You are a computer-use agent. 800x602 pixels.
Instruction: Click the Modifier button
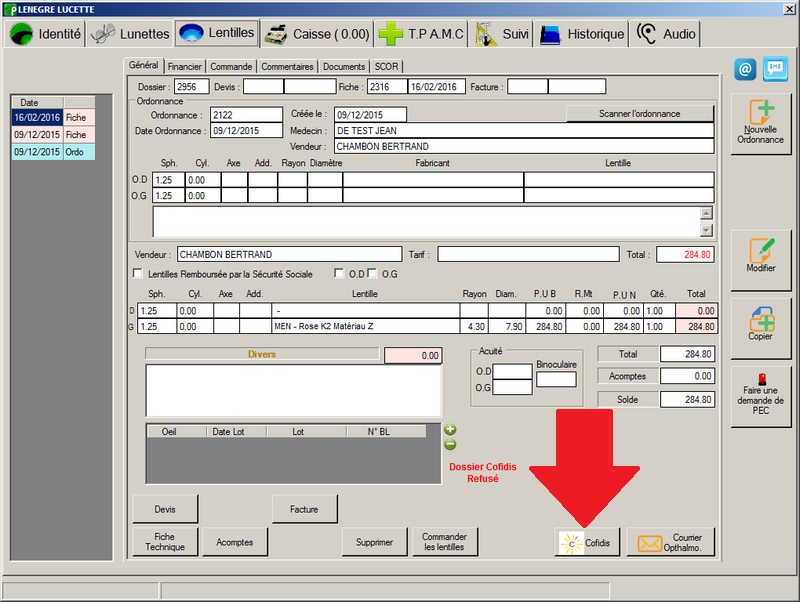click(x=760, y=260)
